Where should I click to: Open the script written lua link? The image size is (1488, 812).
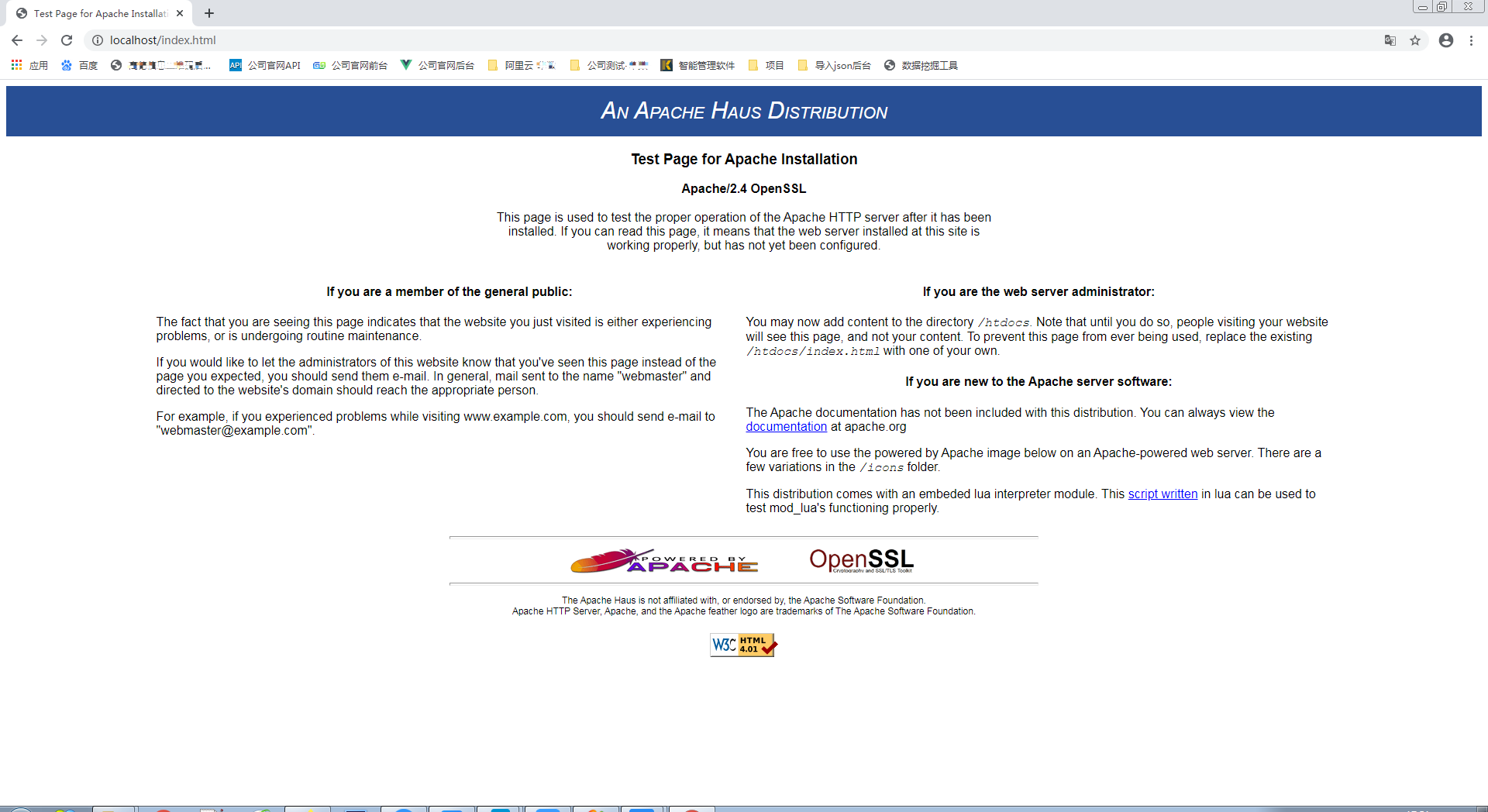tap(1162, 494)
